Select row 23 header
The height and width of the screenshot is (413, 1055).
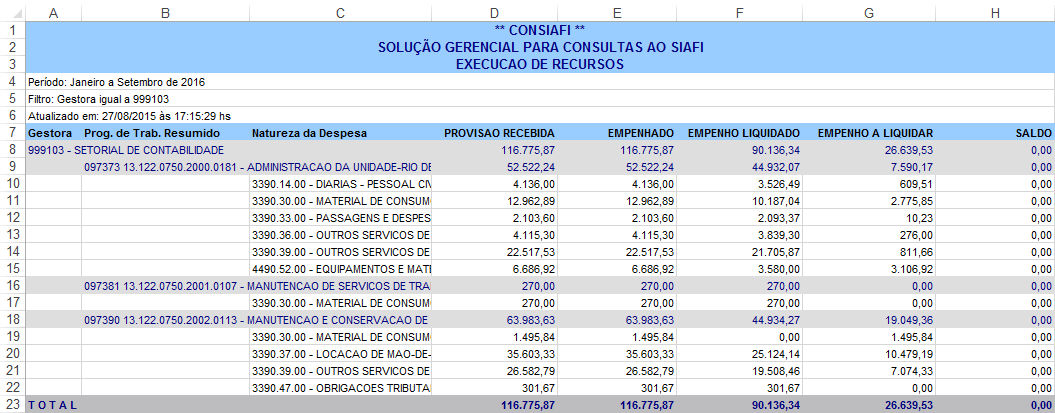point(13,405)
